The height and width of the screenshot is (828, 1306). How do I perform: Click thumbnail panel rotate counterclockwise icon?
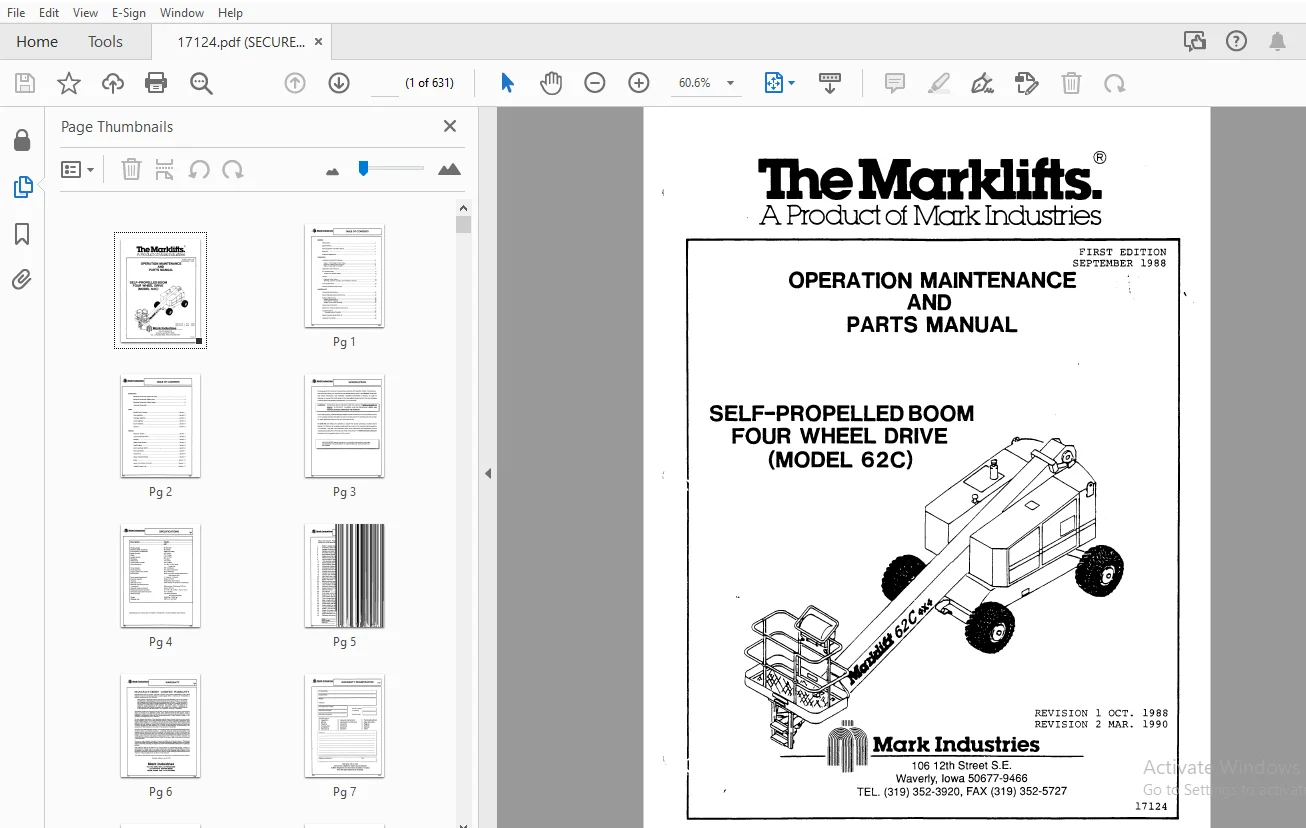(x=199, y=169)
